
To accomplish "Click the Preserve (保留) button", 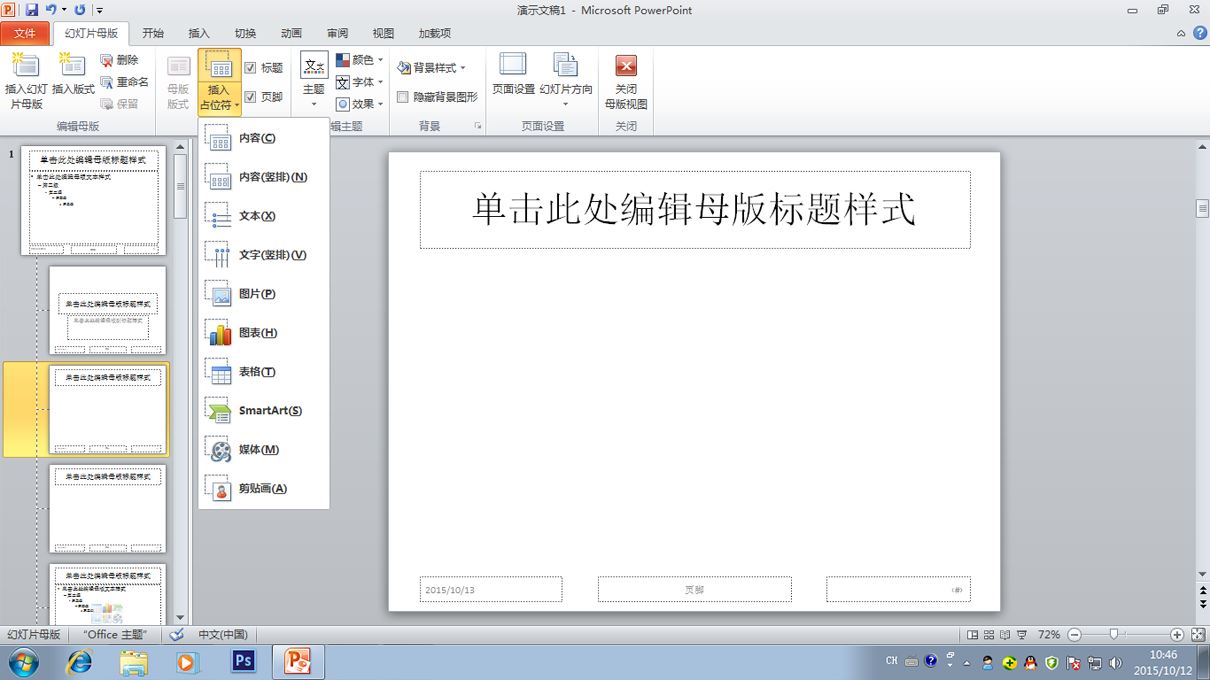I will point(120,104).
